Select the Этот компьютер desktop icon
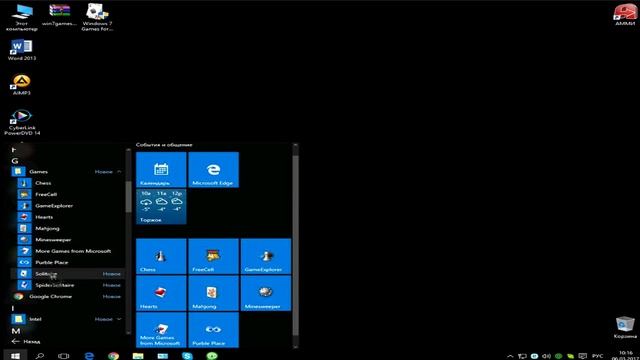The height and width of the screenshot is (360, 640). 22,17
